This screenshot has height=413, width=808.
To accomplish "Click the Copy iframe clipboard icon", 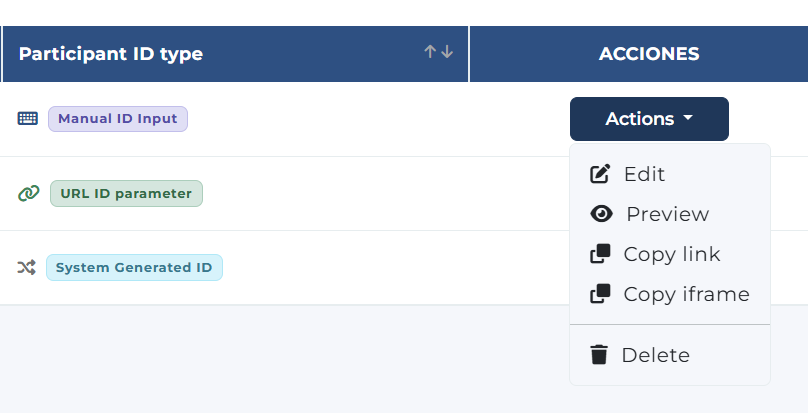I will point(600,294).
